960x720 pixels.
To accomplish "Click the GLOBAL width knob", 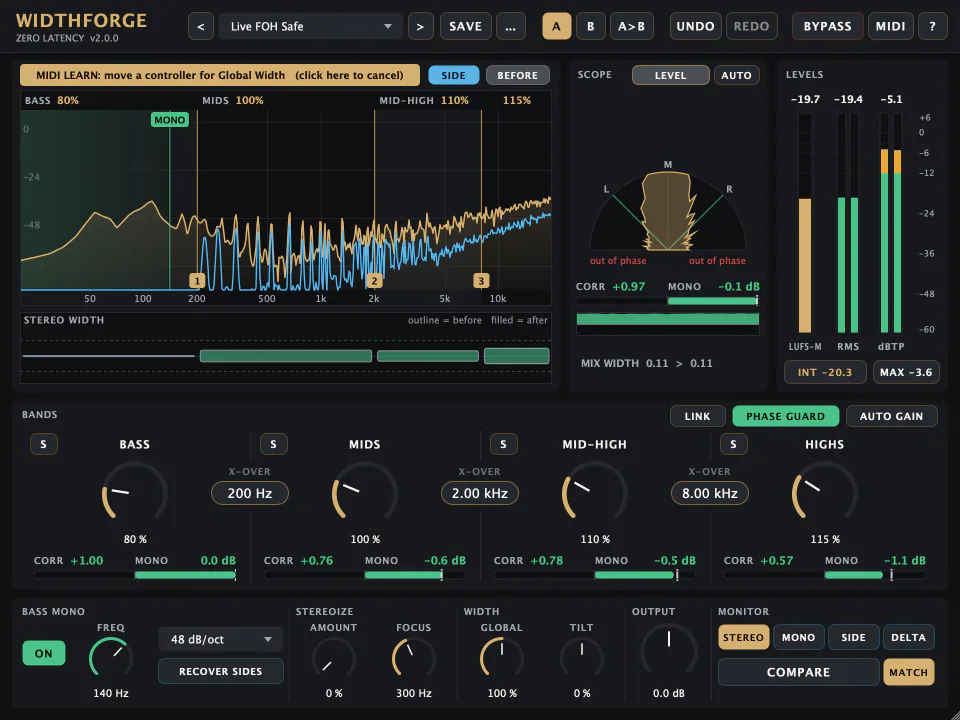I will click(x=502, y=659).
